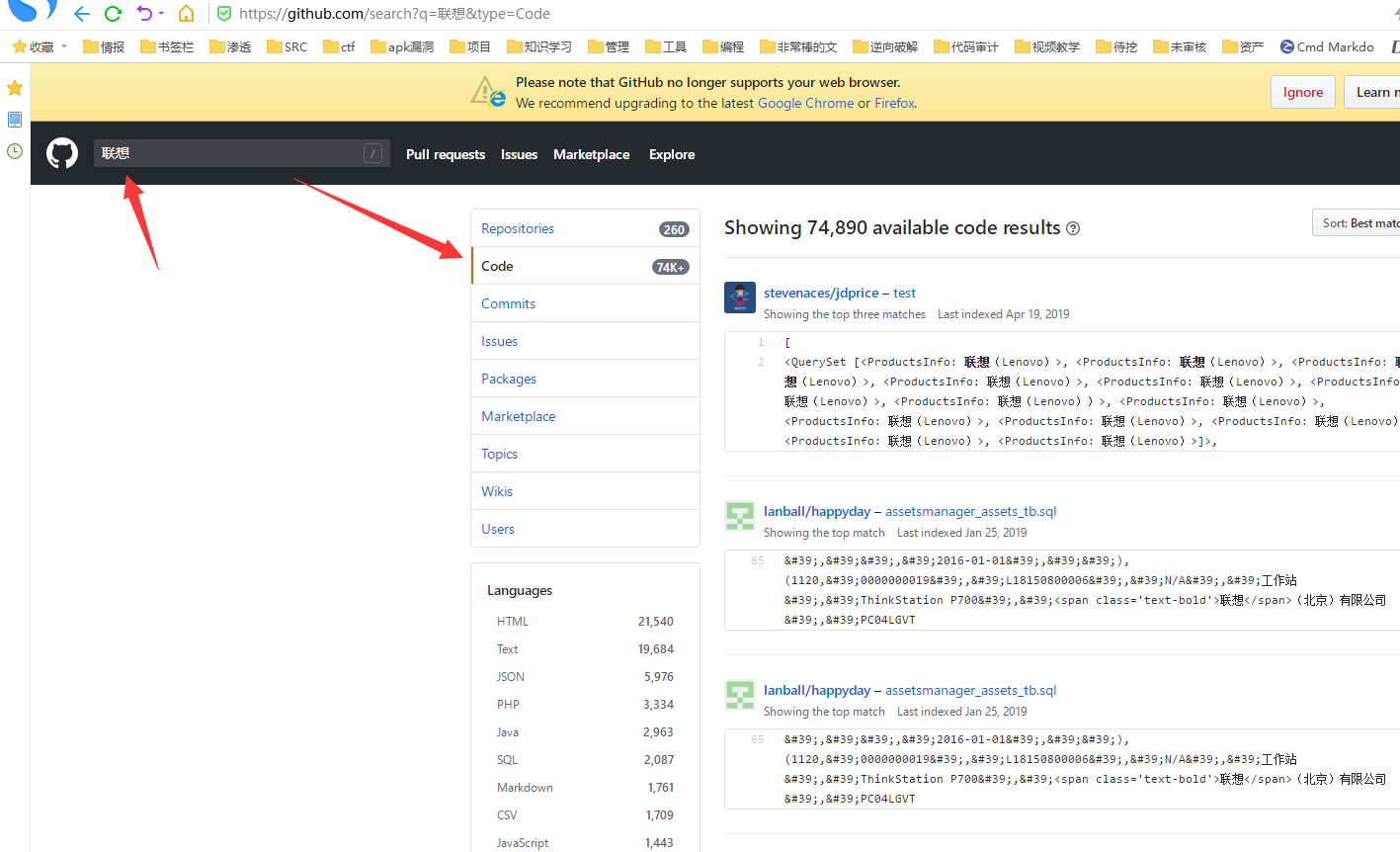Open the stevenaces/jdprice repository link
This screenshot has width=1400, height=852.
point(821,293)
